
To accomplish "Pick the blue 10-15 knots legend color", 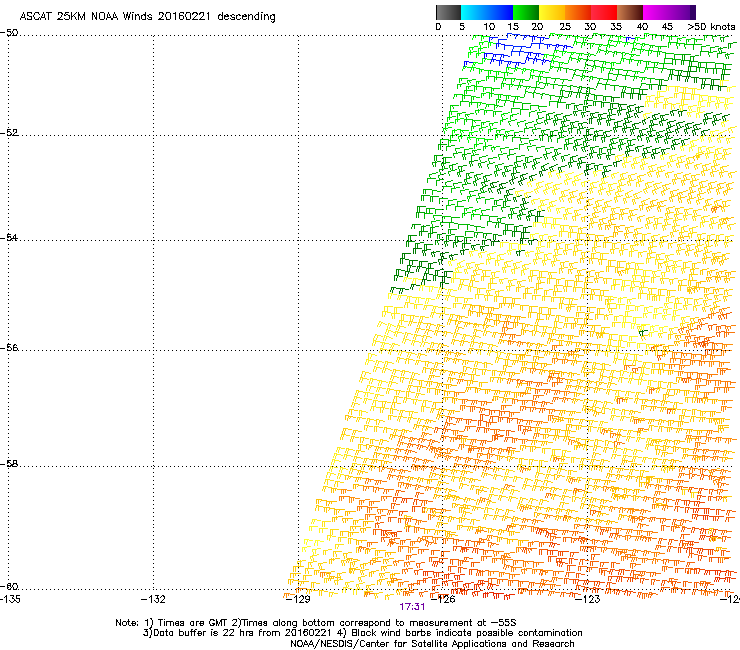I will point(500,12).
